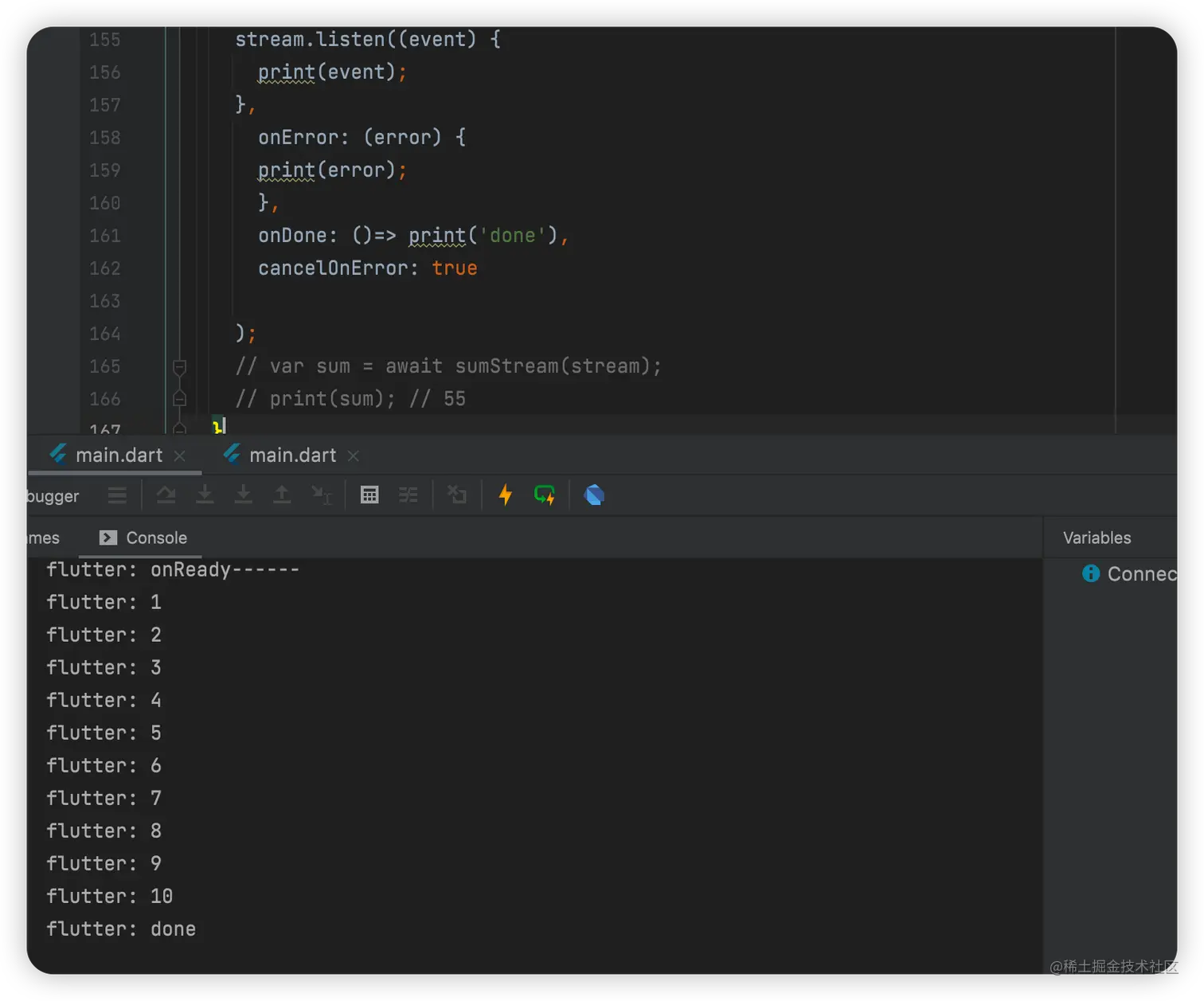Screen dimensions: 1204x1001
Task: Click the commented 'var sum = await' line
Action: [x=448, y=366]
